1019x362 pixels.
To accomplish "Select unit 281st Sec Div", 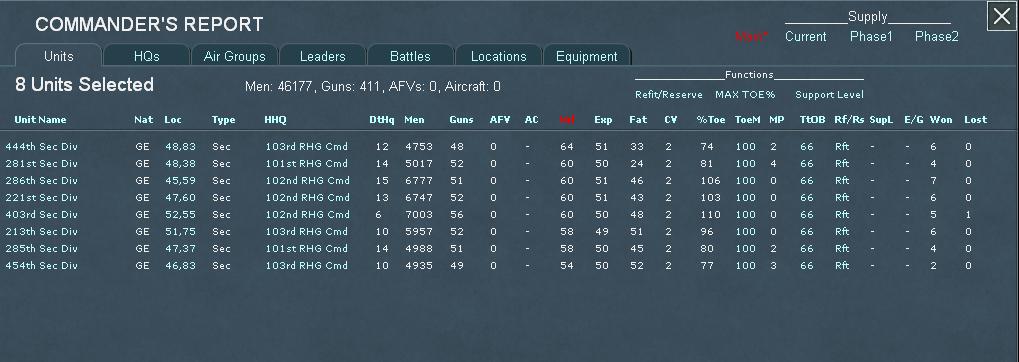I will [x=42, y=164].
